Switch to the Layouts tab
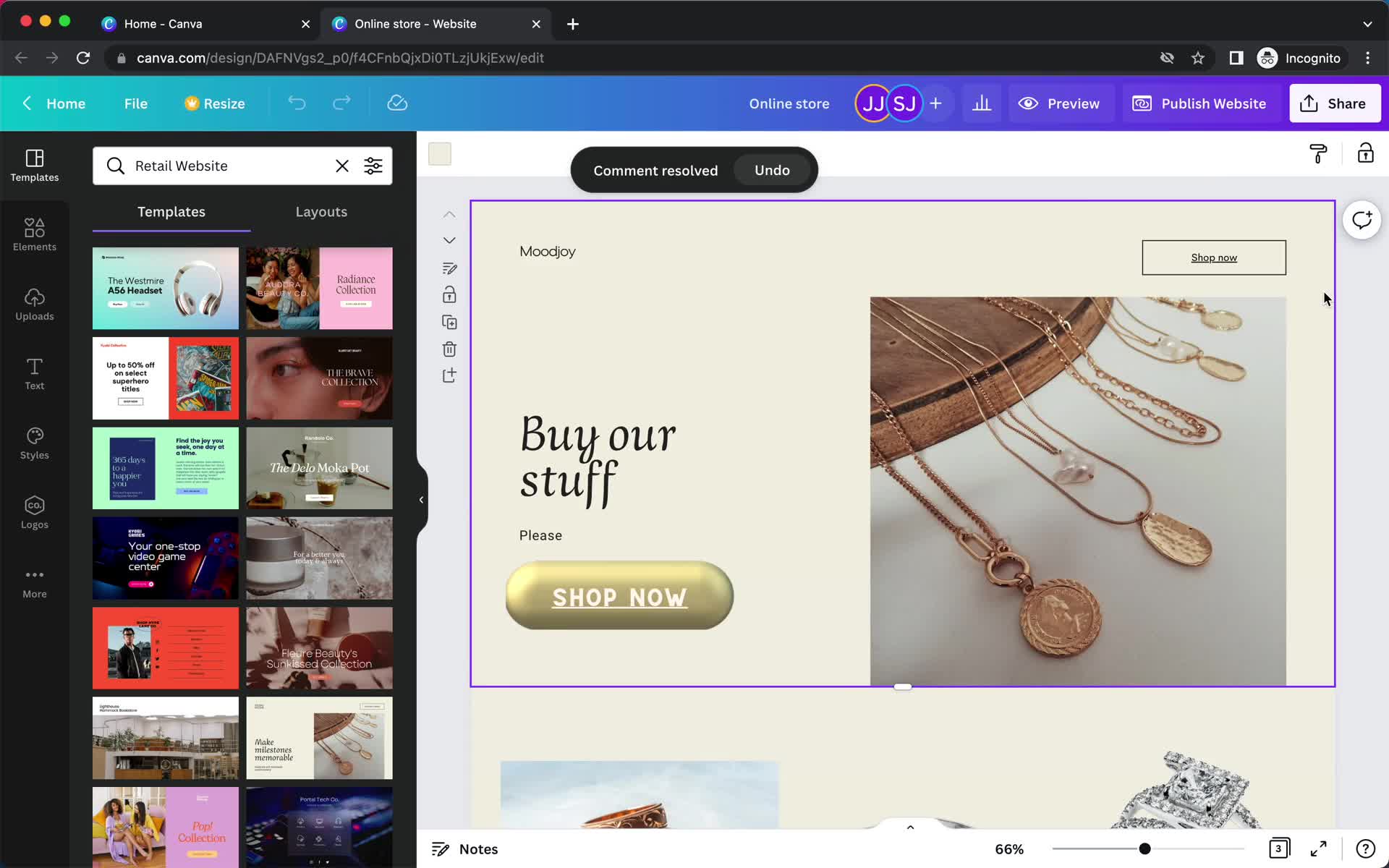This screenshot has height=868, width=1389. tap(321, 211)
